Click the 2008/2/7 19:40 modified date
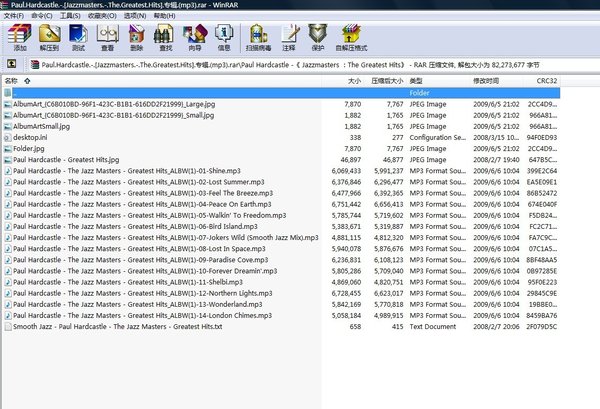 [x=496, y=160]
